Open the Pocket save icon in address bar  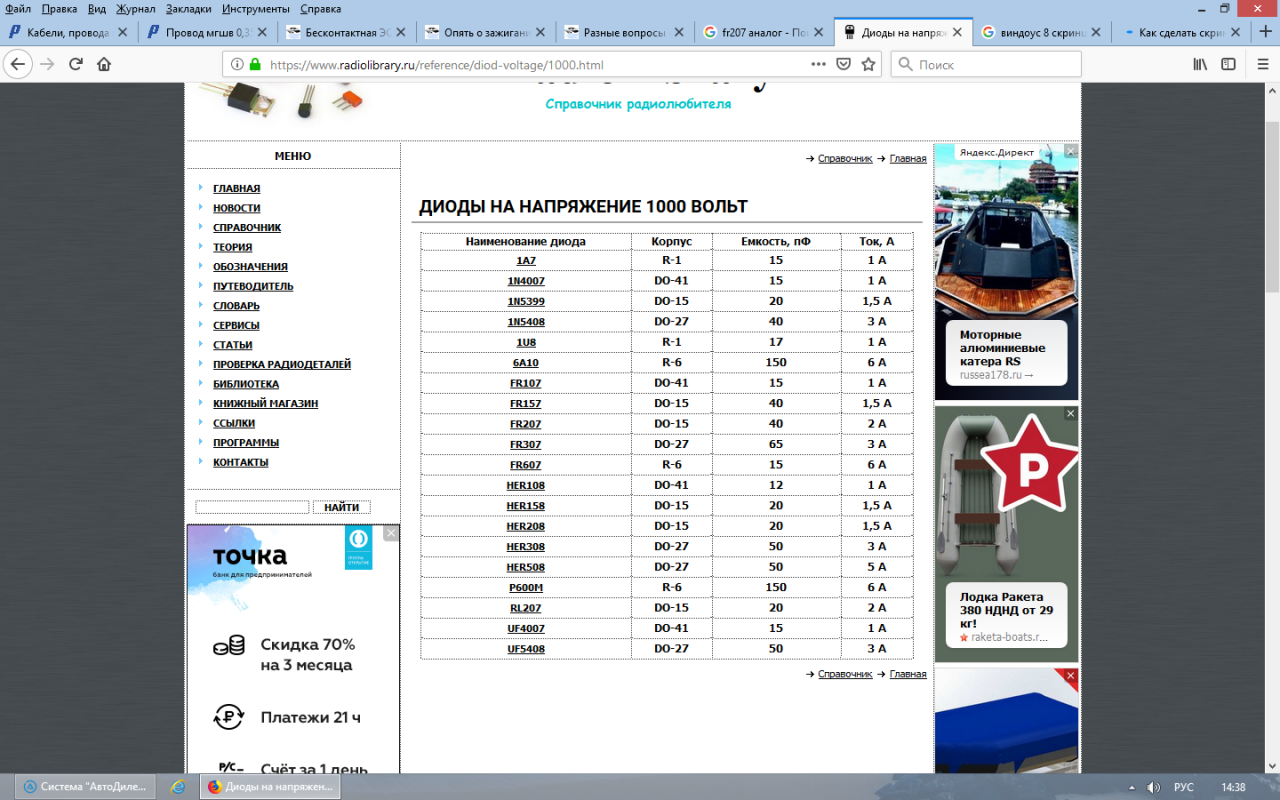(843, 64)
